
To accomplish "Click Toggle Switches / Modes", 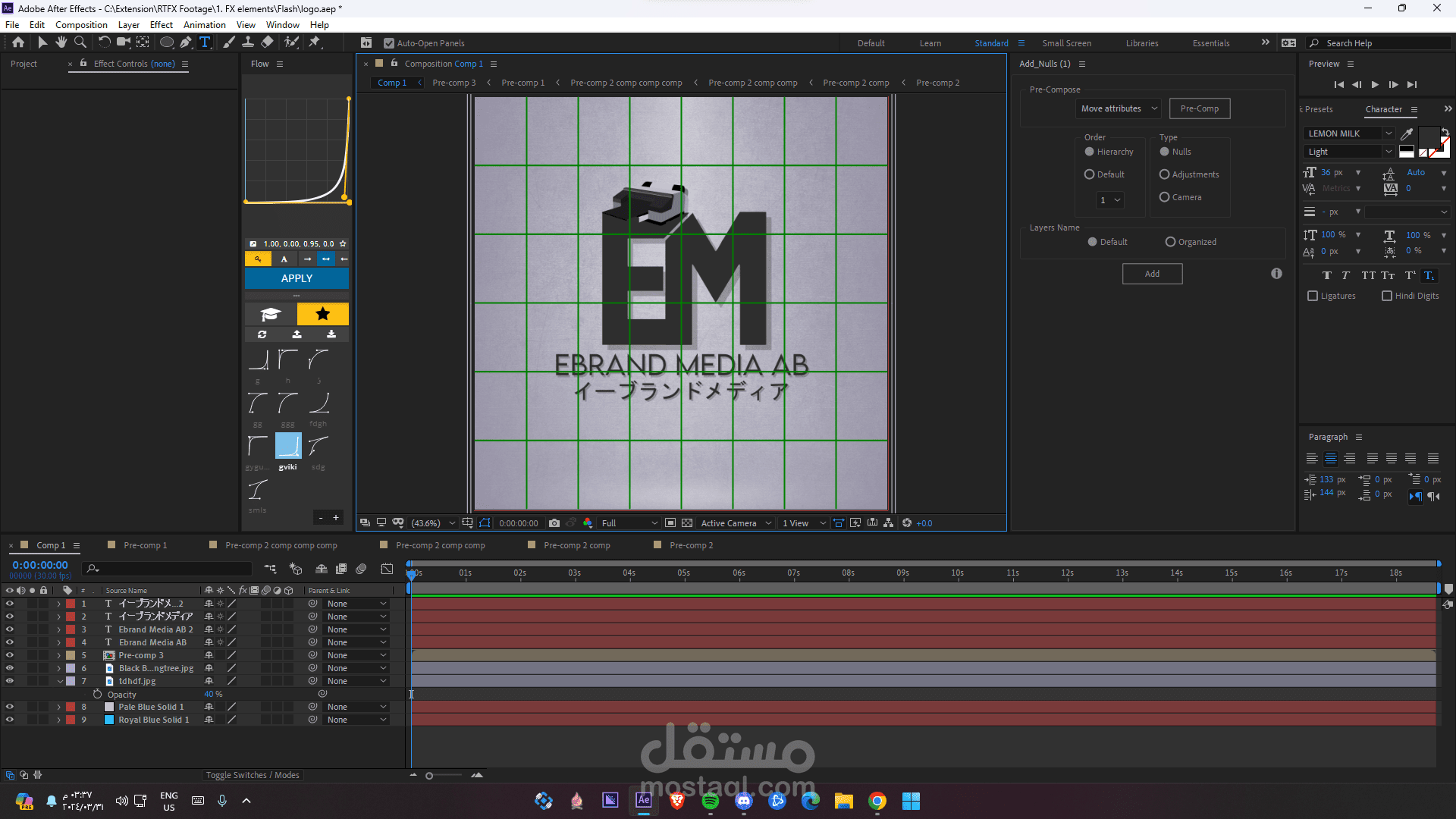I will 253,775.
